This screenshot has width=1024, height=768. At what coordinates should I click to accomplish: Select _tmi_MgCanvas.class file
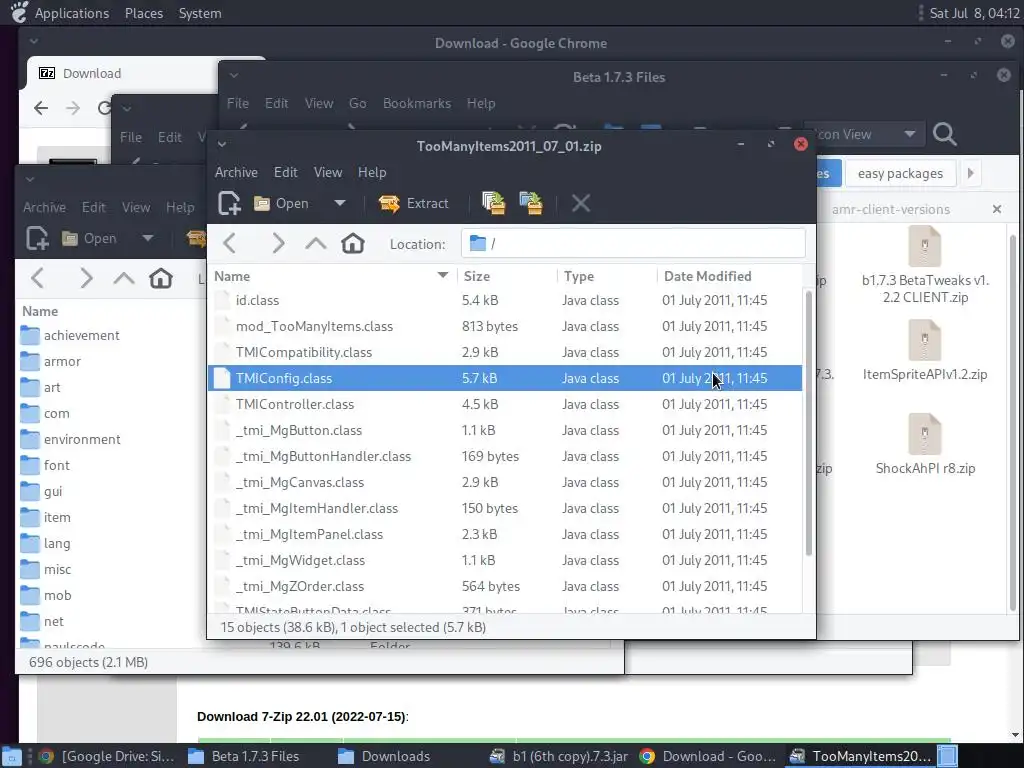[505, 483]
